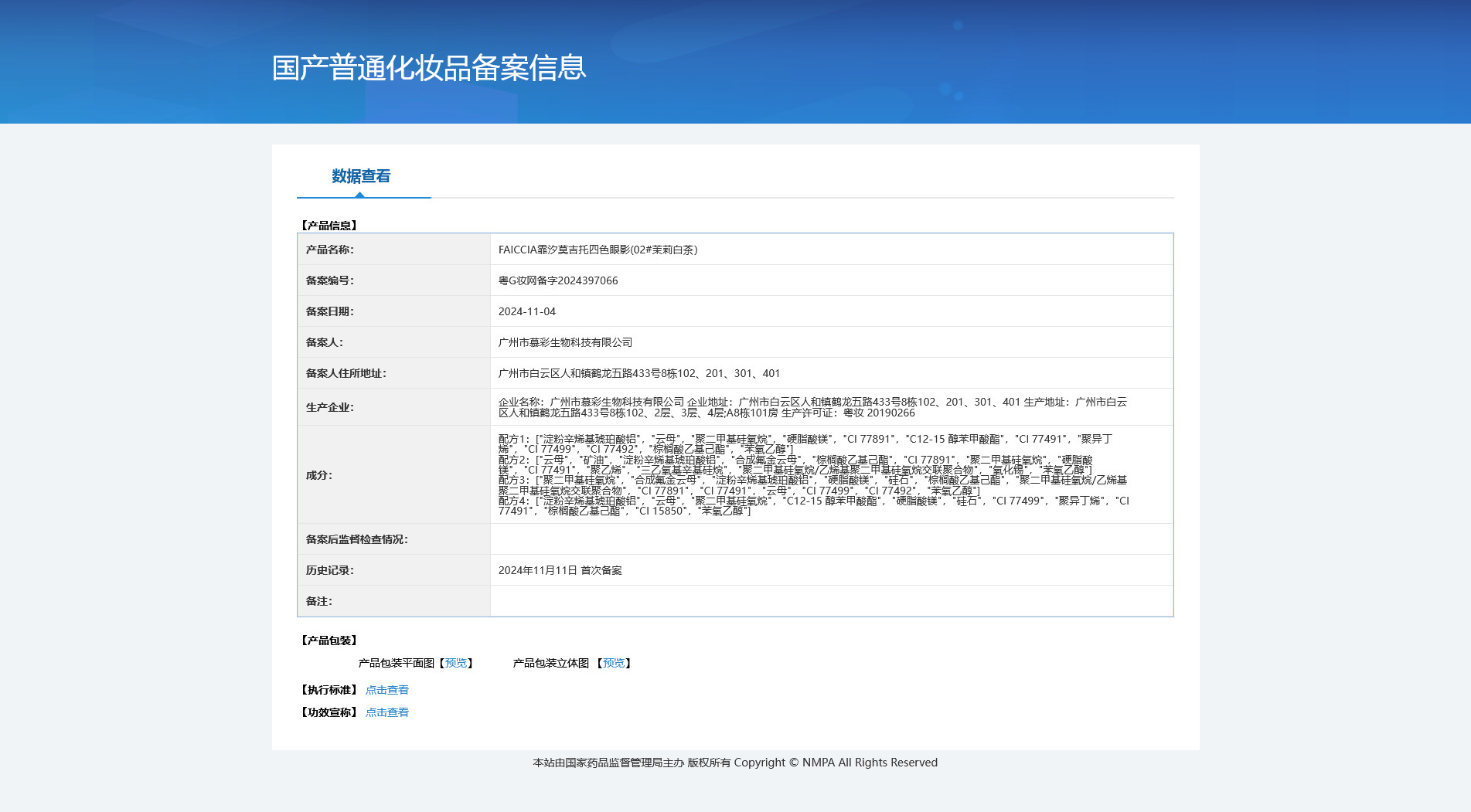
Task: Open 预览 link for 产品包装平面图
Action: coord(456,663)
